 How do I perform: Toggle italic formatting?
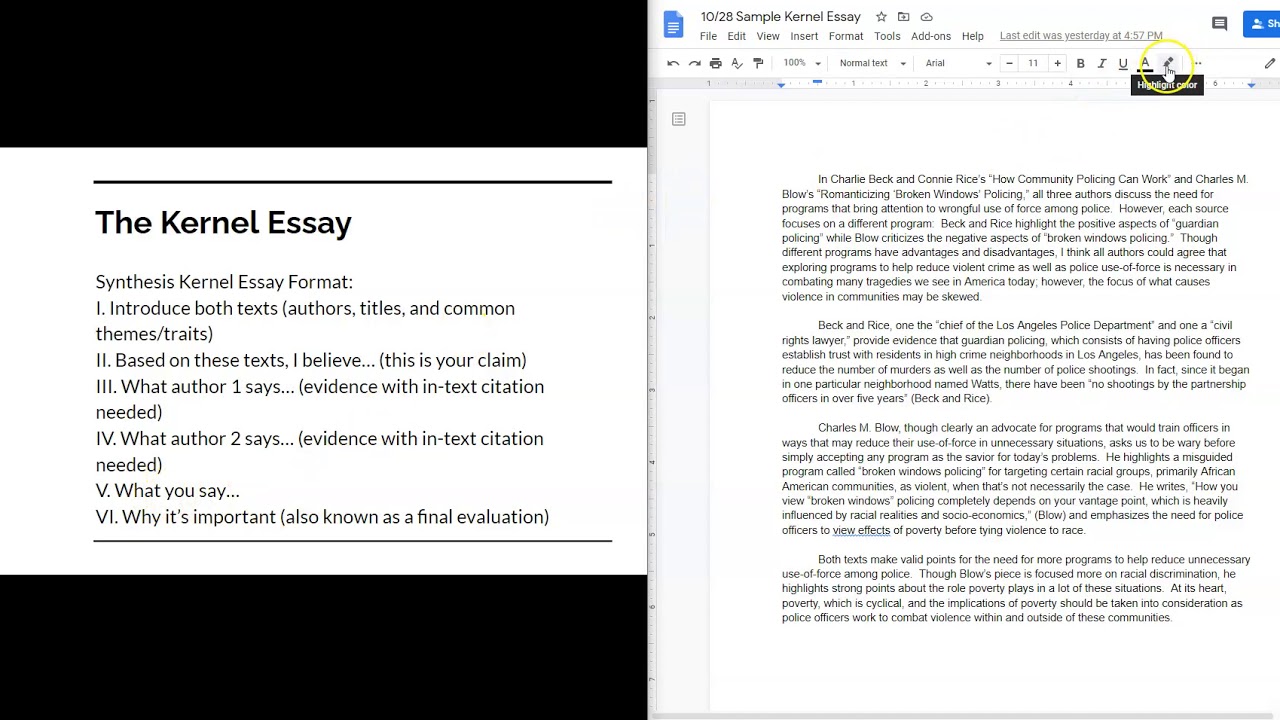[x=1102, y=63]
